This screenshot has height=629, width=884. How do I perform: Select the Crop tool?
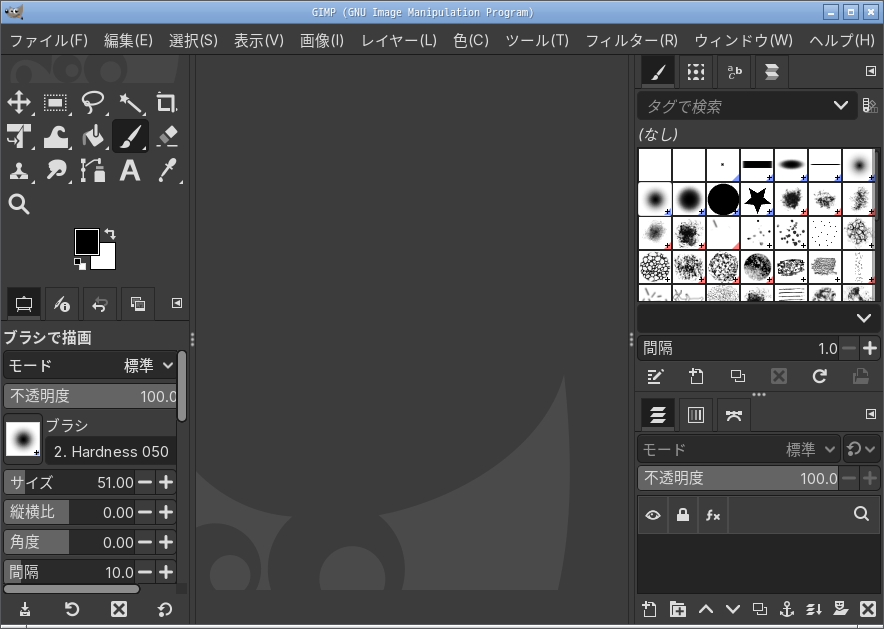[x=166, y=103]
